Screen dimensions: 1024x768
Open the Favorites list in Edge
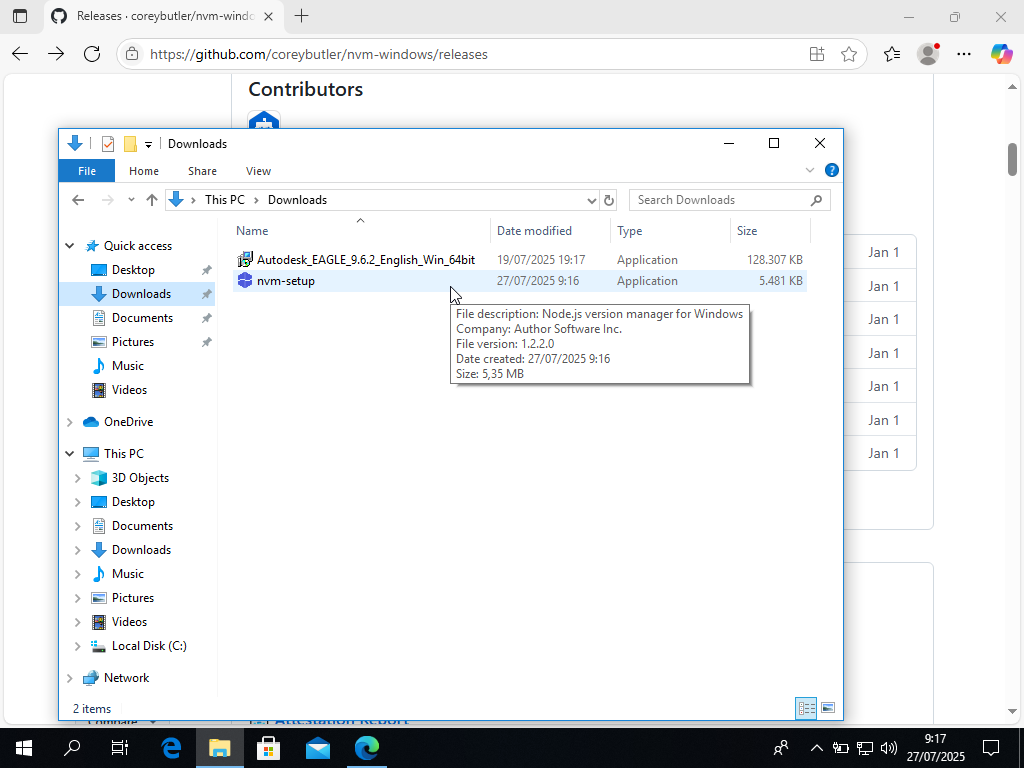pyautogui.click(x=891, y=54)
